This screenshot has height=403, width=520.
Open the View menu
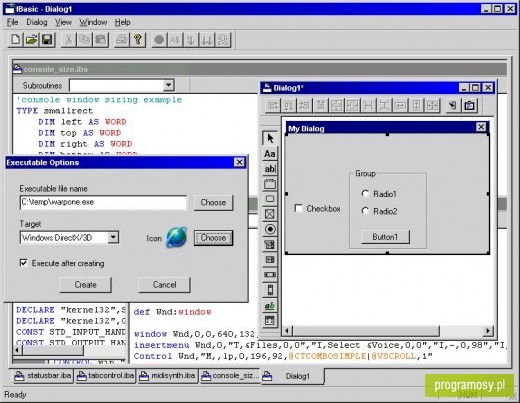coord(63,22)
